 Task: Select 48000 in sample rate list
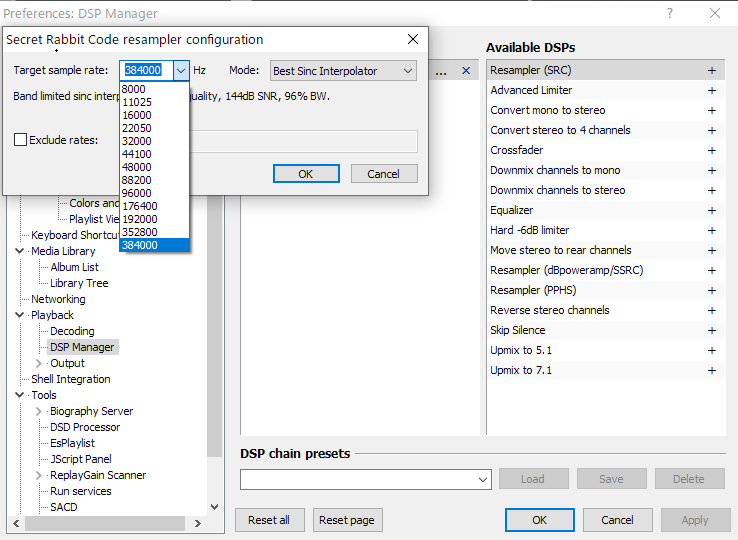[x=154, y=167]
